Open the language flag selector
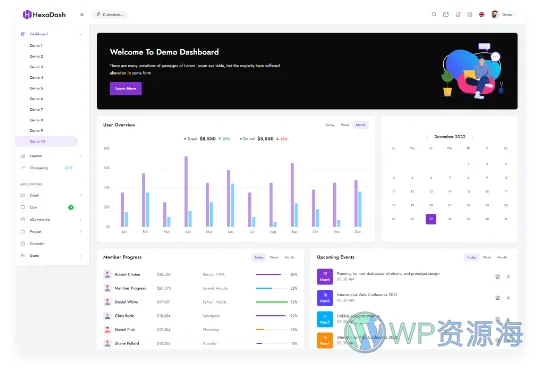Viewport: 540px width, 374px height. 481,14
